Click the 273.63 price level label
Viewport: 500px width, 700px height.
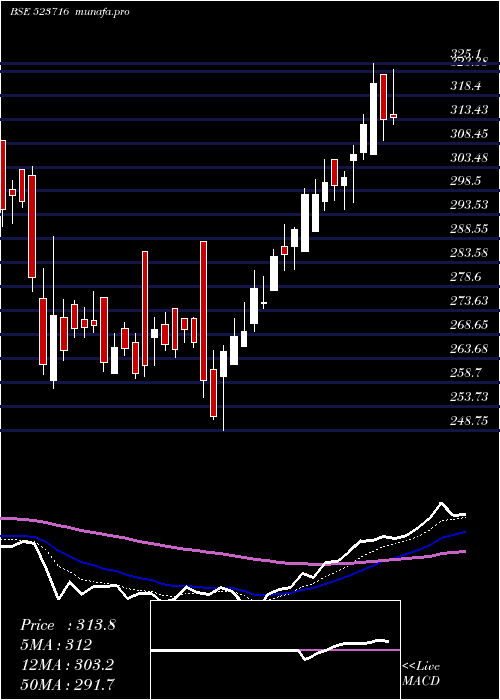469,301
